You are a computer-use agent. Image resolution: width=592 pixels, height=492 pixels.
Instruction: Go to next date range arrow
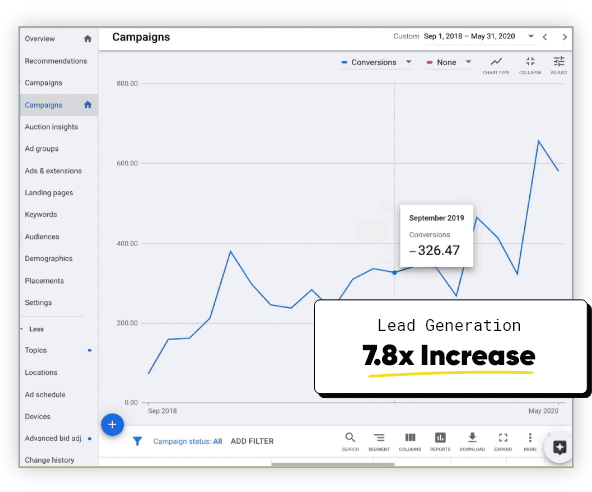(x=564, y=37)
